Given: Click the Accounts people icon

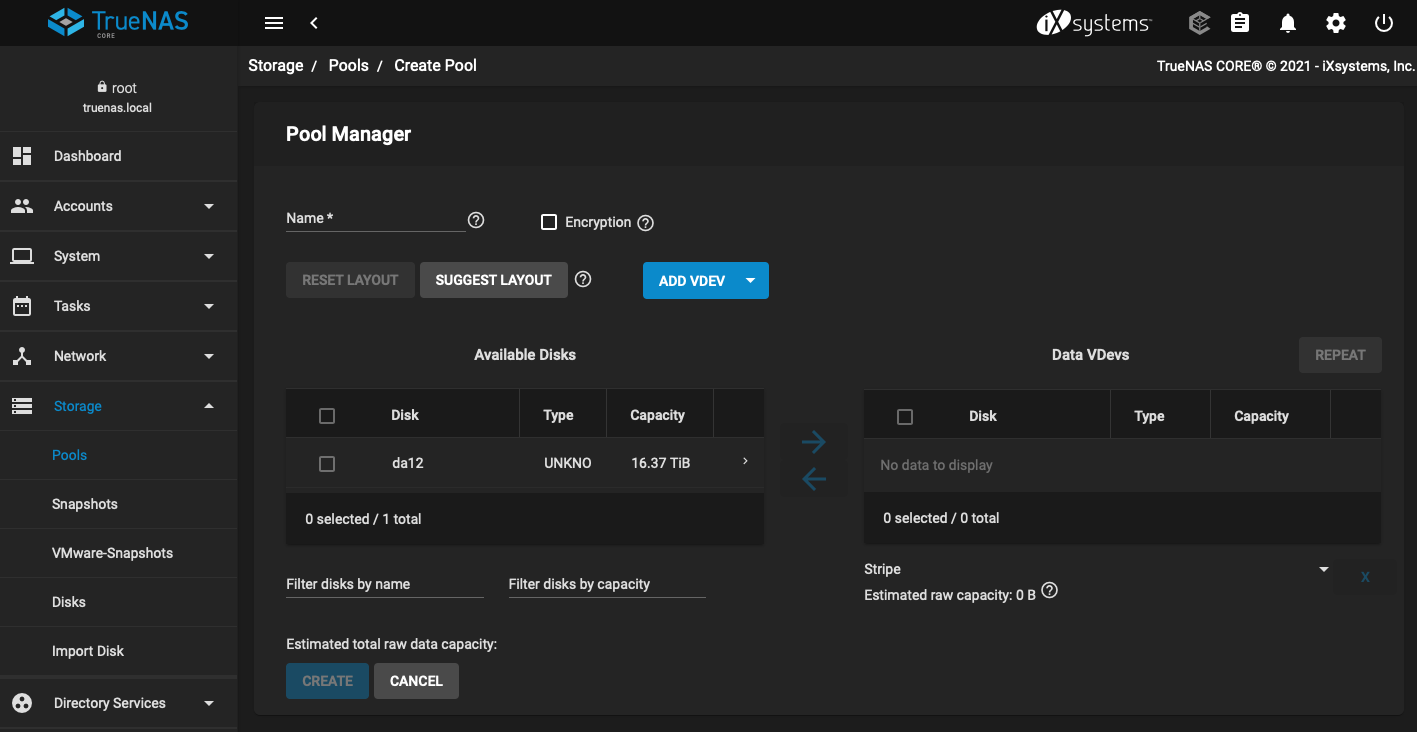Looking at the screenshot, I should click(x=22, y=206).
